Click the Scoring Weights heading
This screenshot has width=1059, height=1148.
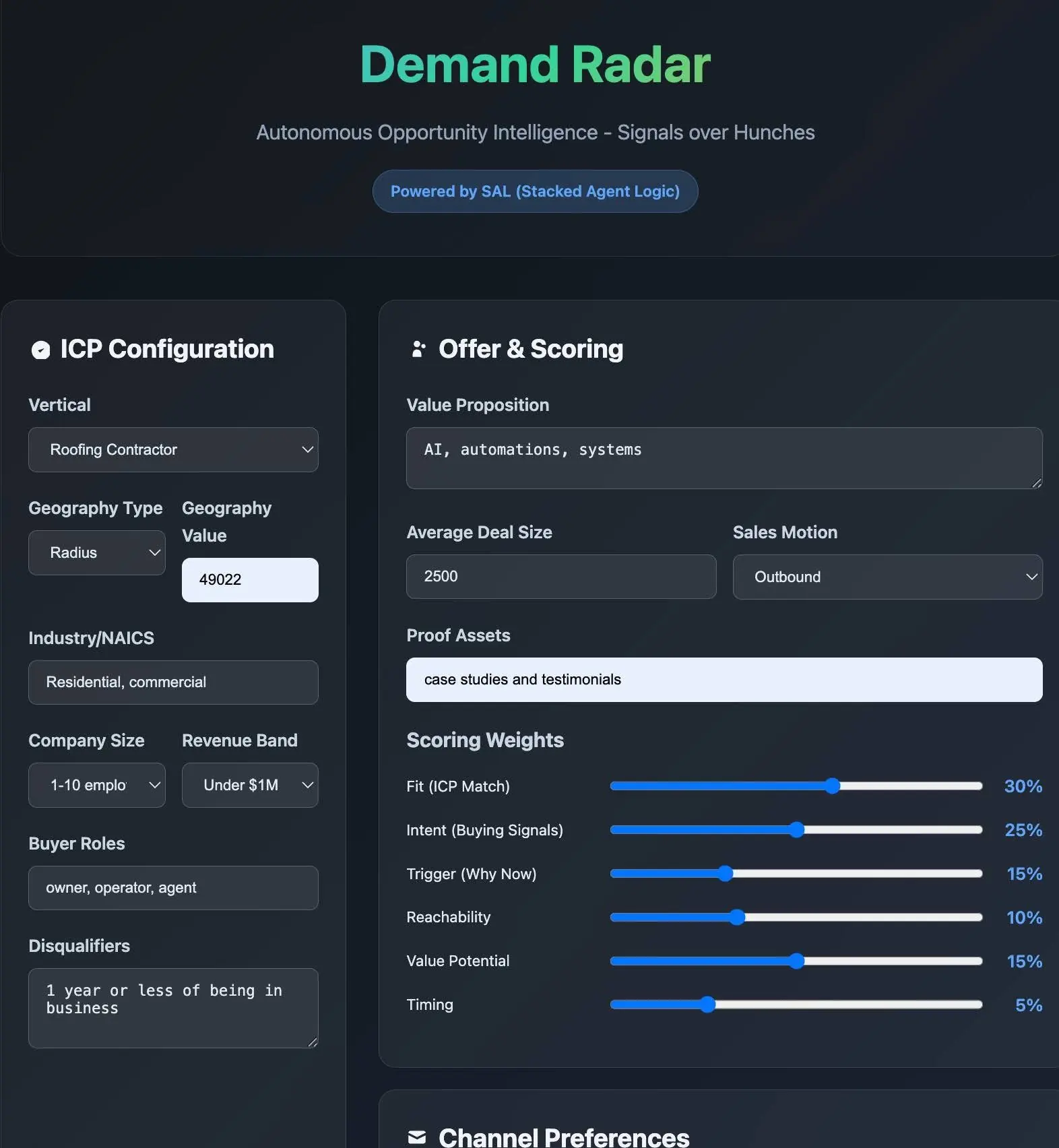(x=485, y=740)
